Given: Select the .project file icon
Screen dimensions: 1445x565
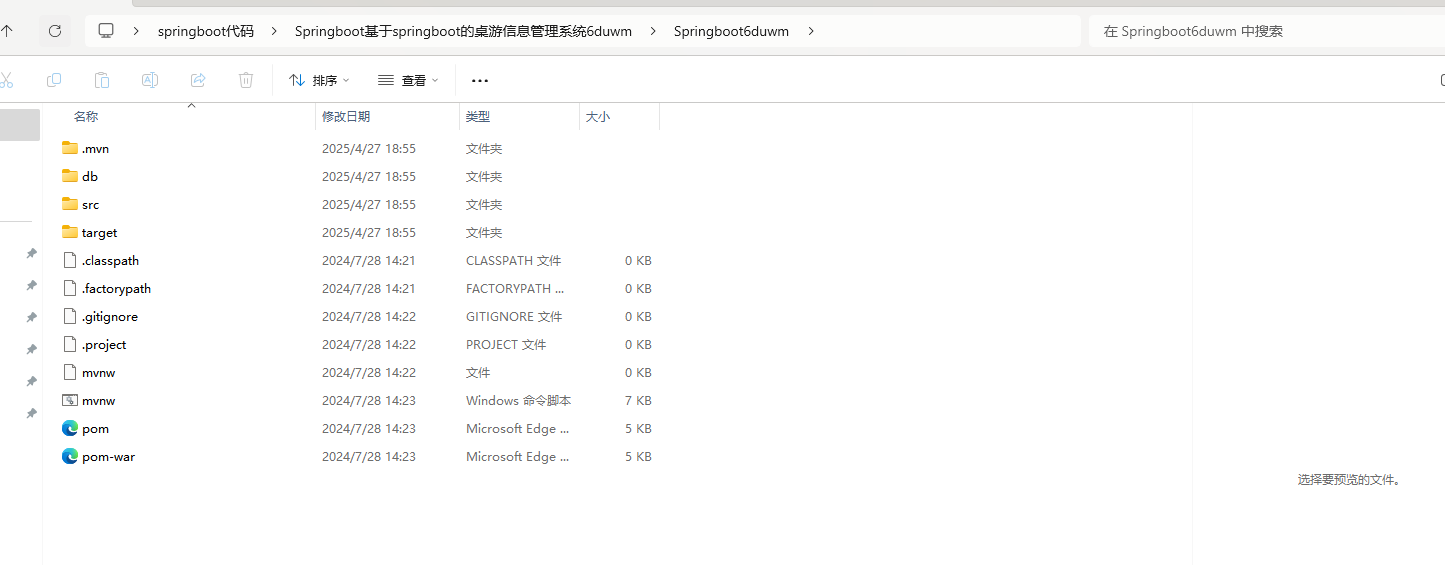Looking at the screenshot, I should (70, 344).
